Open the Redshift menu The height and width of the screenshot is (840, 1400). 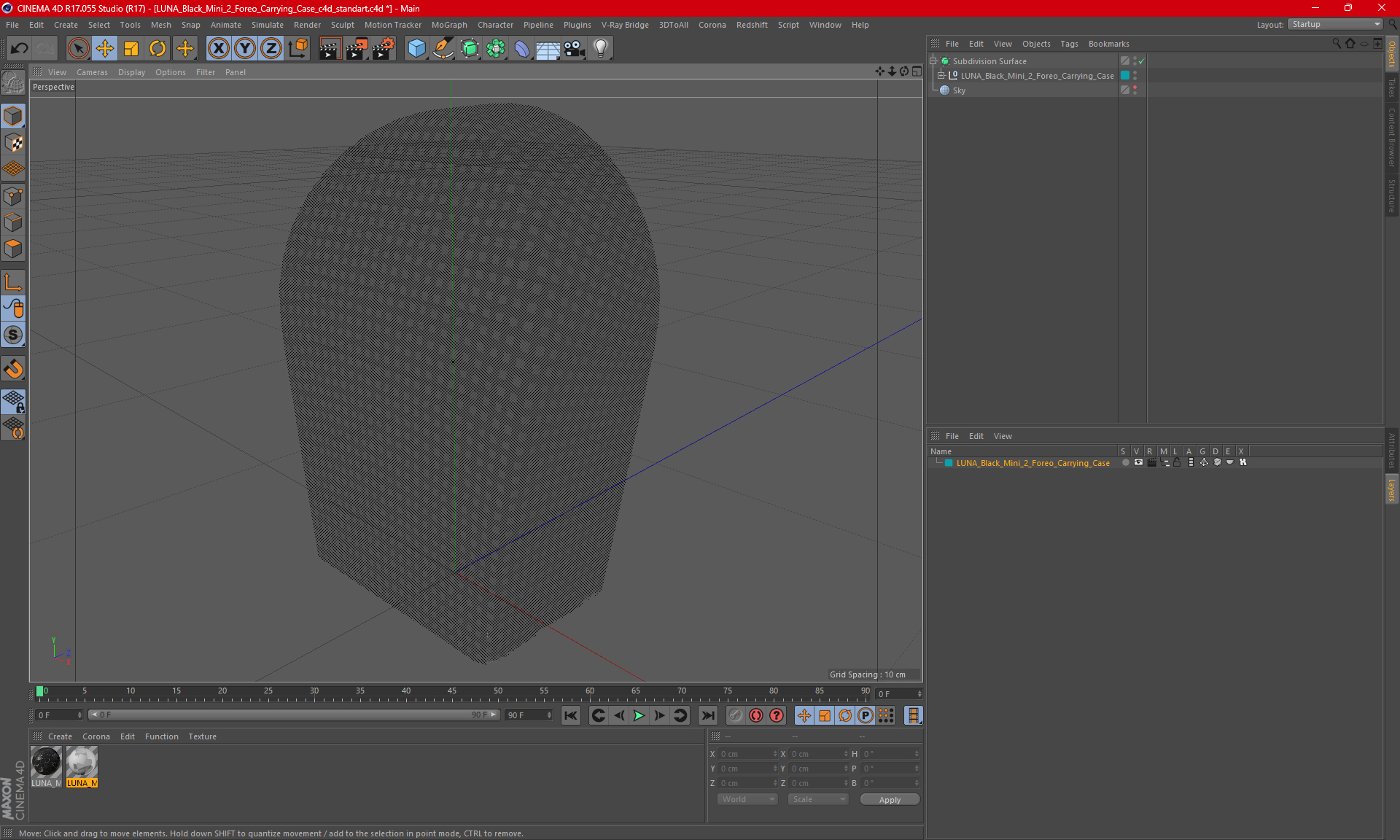752,25
